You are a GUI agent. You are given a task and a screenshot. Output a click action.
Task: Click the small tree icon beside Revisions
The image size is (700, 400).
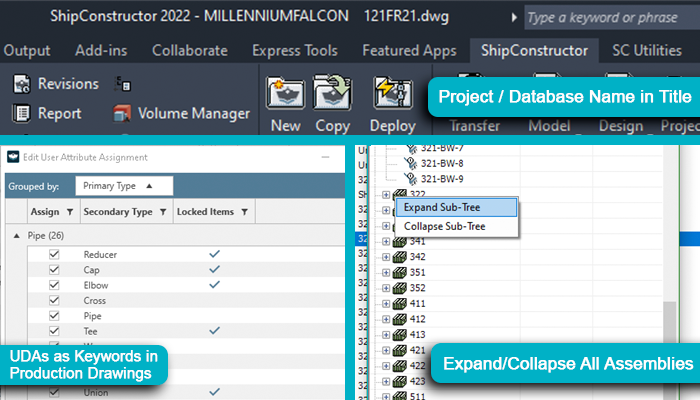[x=122, y=83]
